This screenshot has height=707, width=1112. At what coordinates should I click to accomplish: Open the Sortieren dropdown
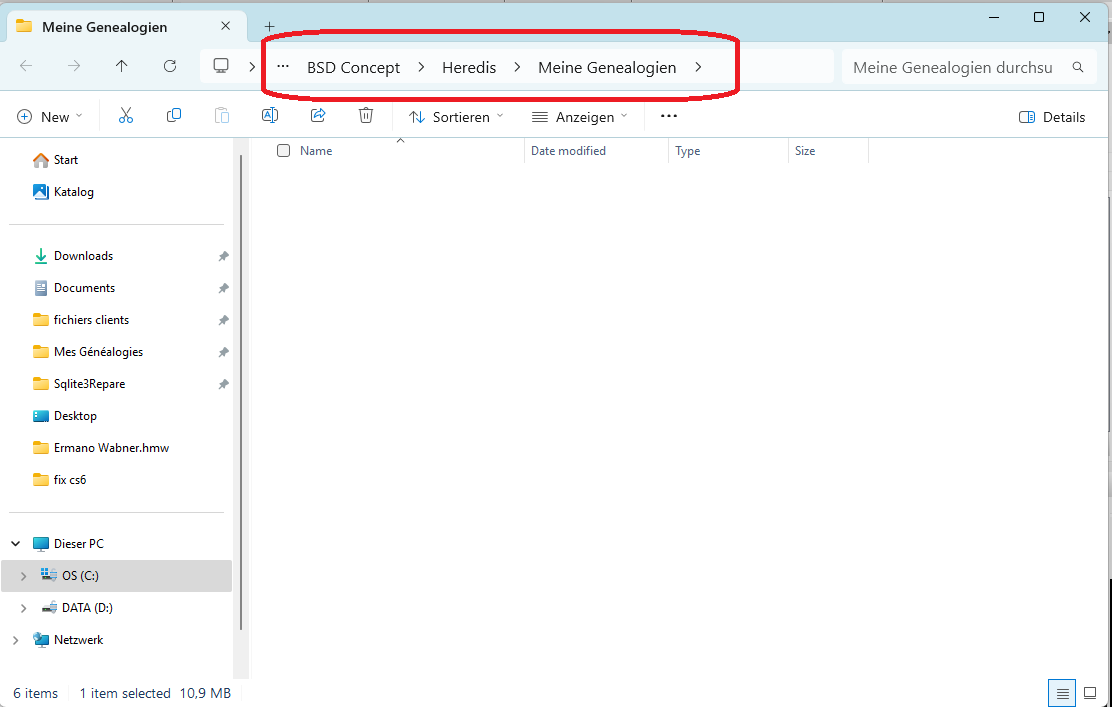456,117
